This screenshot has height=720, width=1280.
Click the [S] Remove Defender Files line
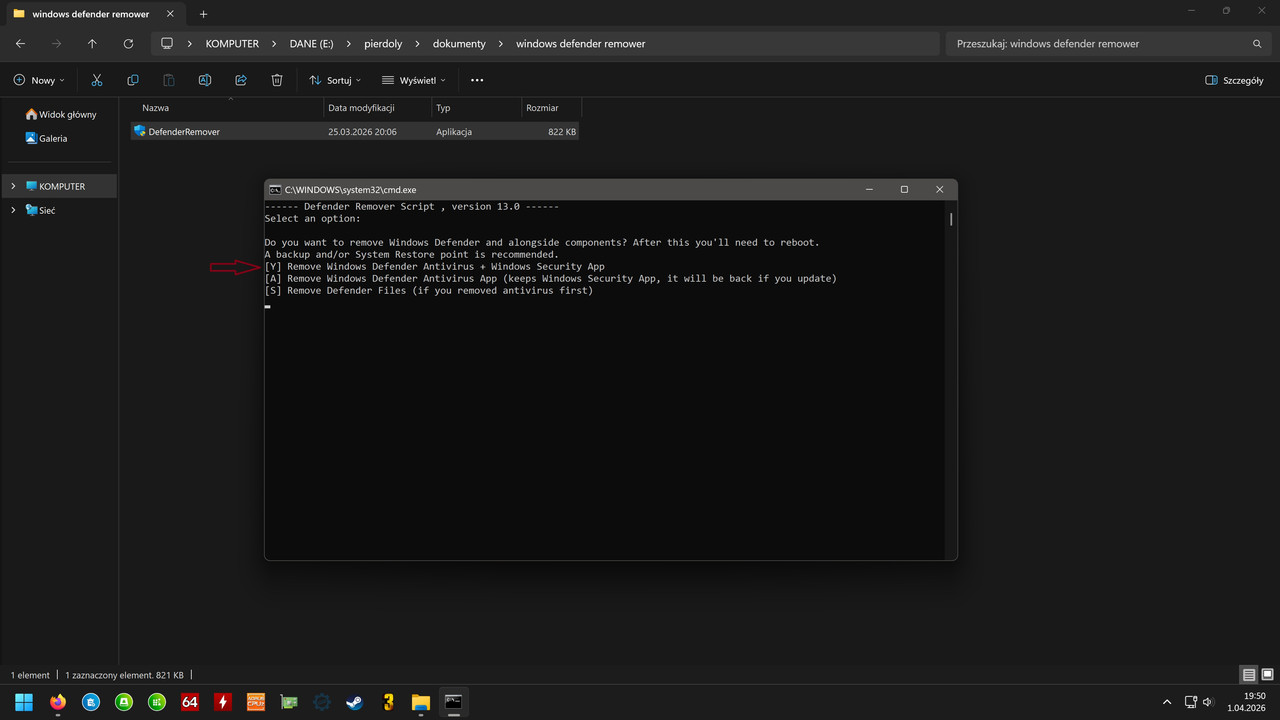pos(429,290)
